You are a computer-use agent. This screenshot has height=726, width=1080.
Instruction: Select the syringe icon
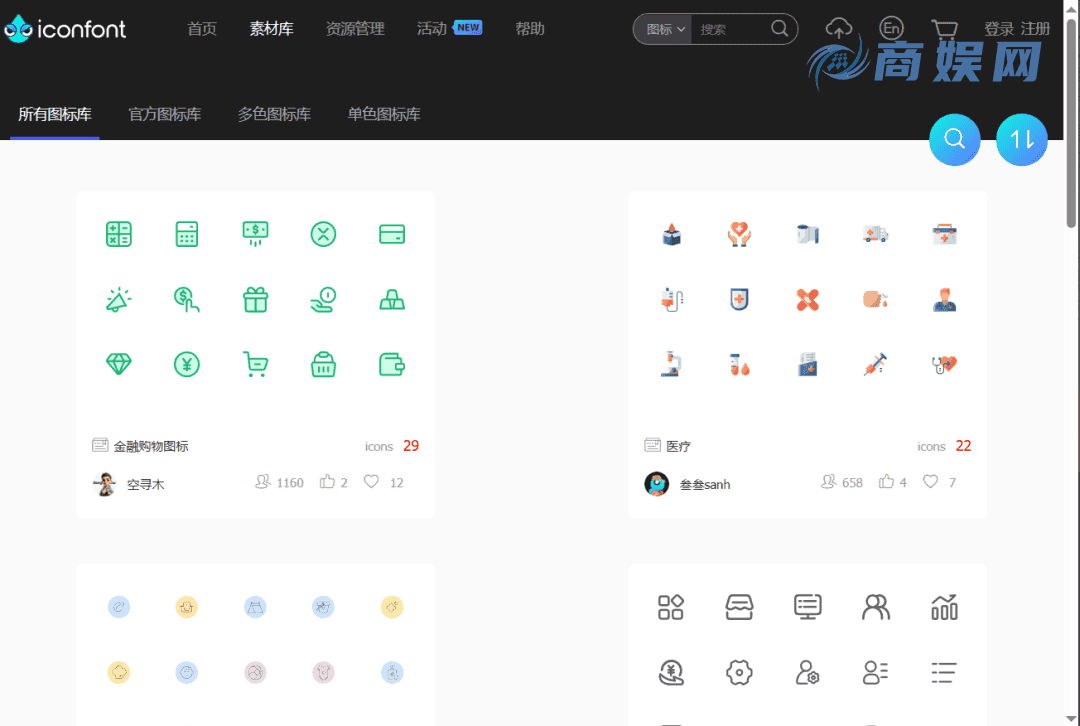pyautogui.click(x=875, y=364)
